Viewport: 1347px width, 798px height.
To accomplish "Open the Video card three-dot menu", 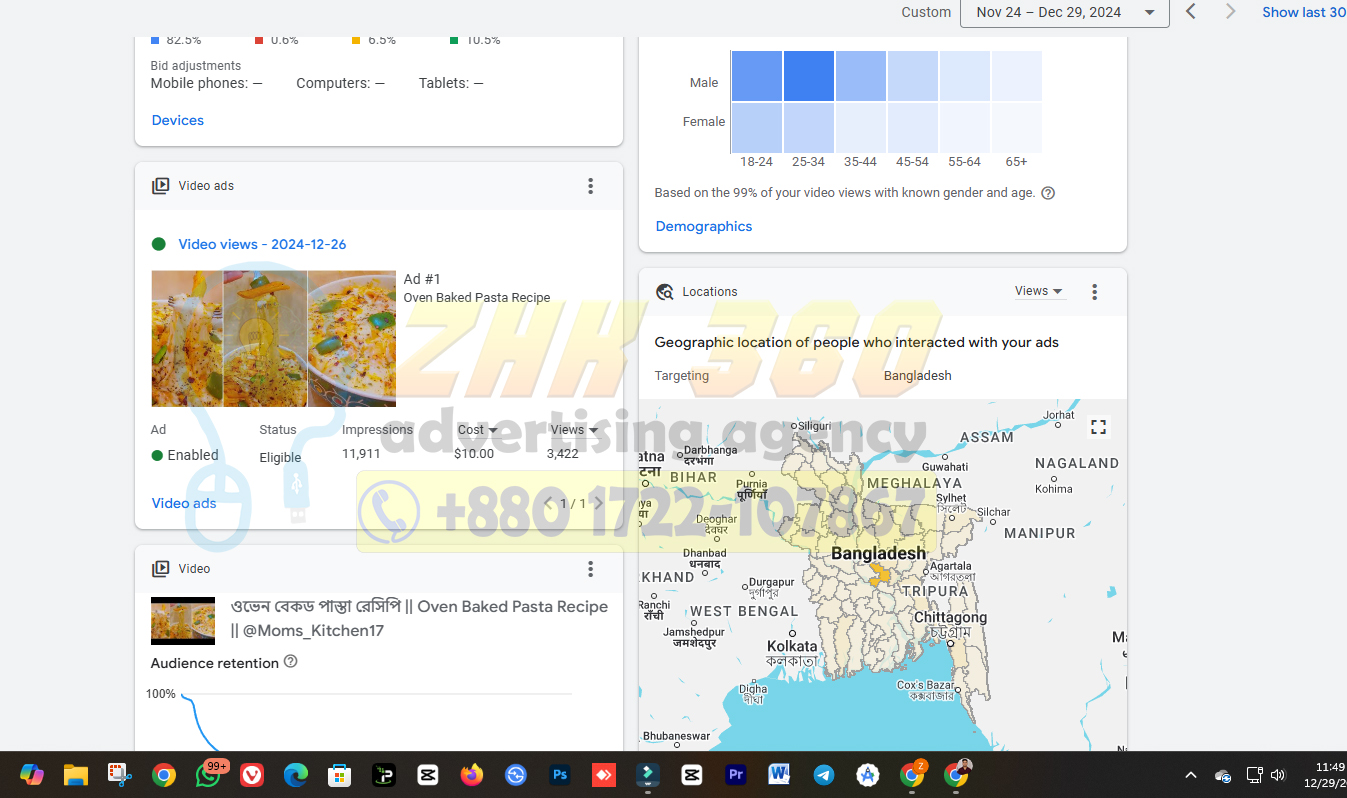I will (x=590, y=569).
